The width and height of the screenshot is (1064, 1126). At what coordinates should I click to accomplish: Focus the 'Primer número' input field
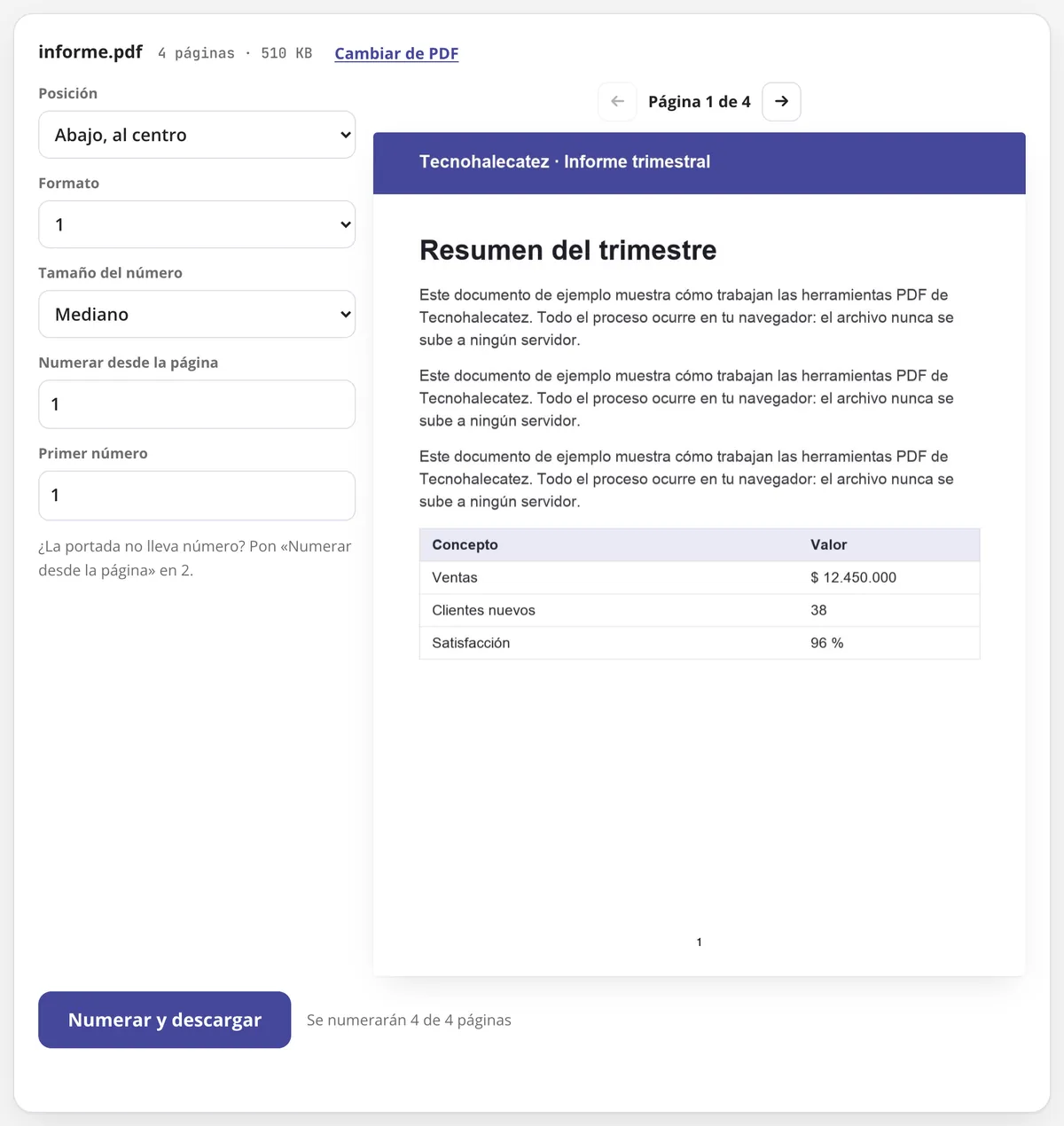pos(197,495)
